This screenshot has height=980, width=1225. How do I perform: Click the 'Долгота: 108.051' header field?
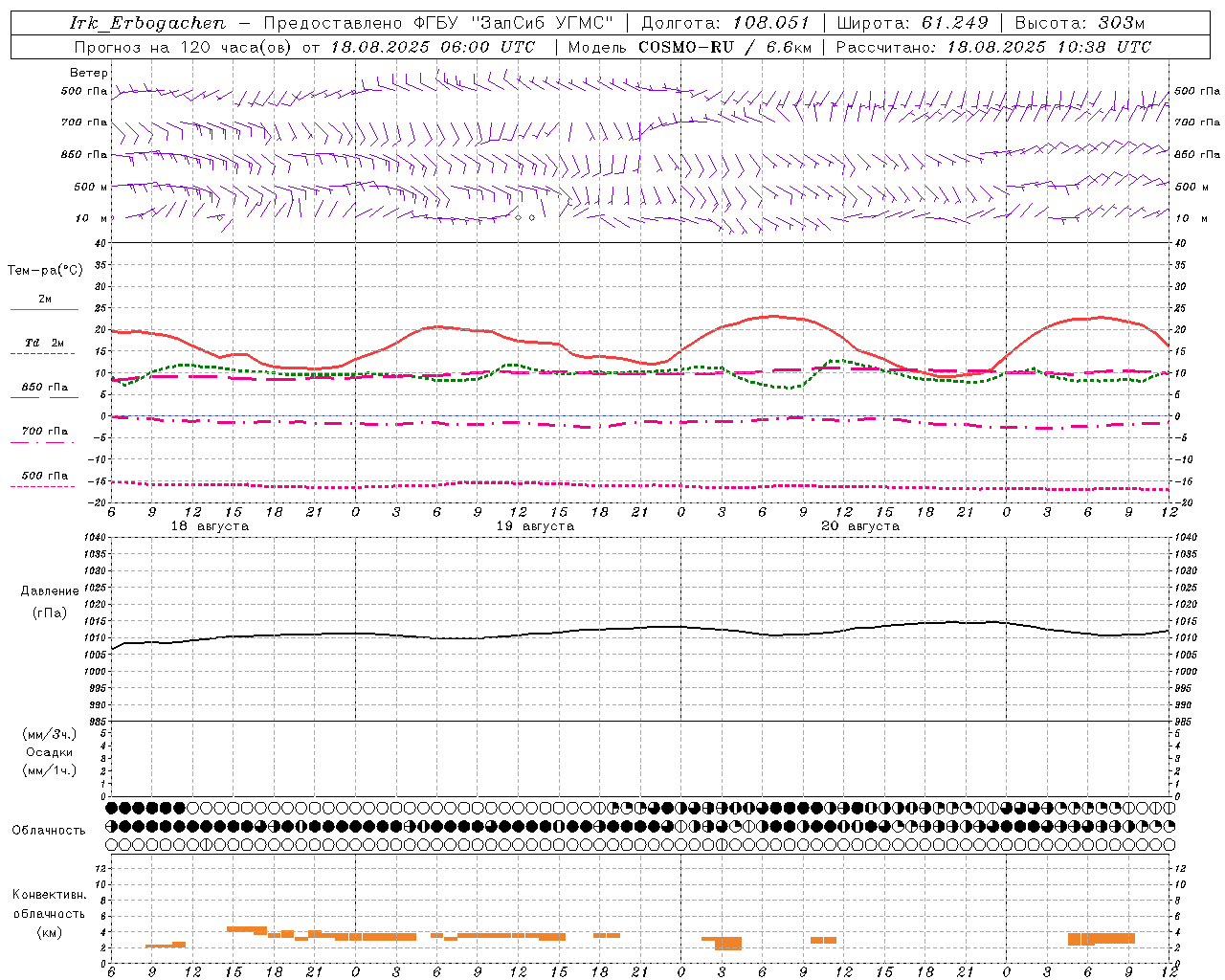coord(724,23)
